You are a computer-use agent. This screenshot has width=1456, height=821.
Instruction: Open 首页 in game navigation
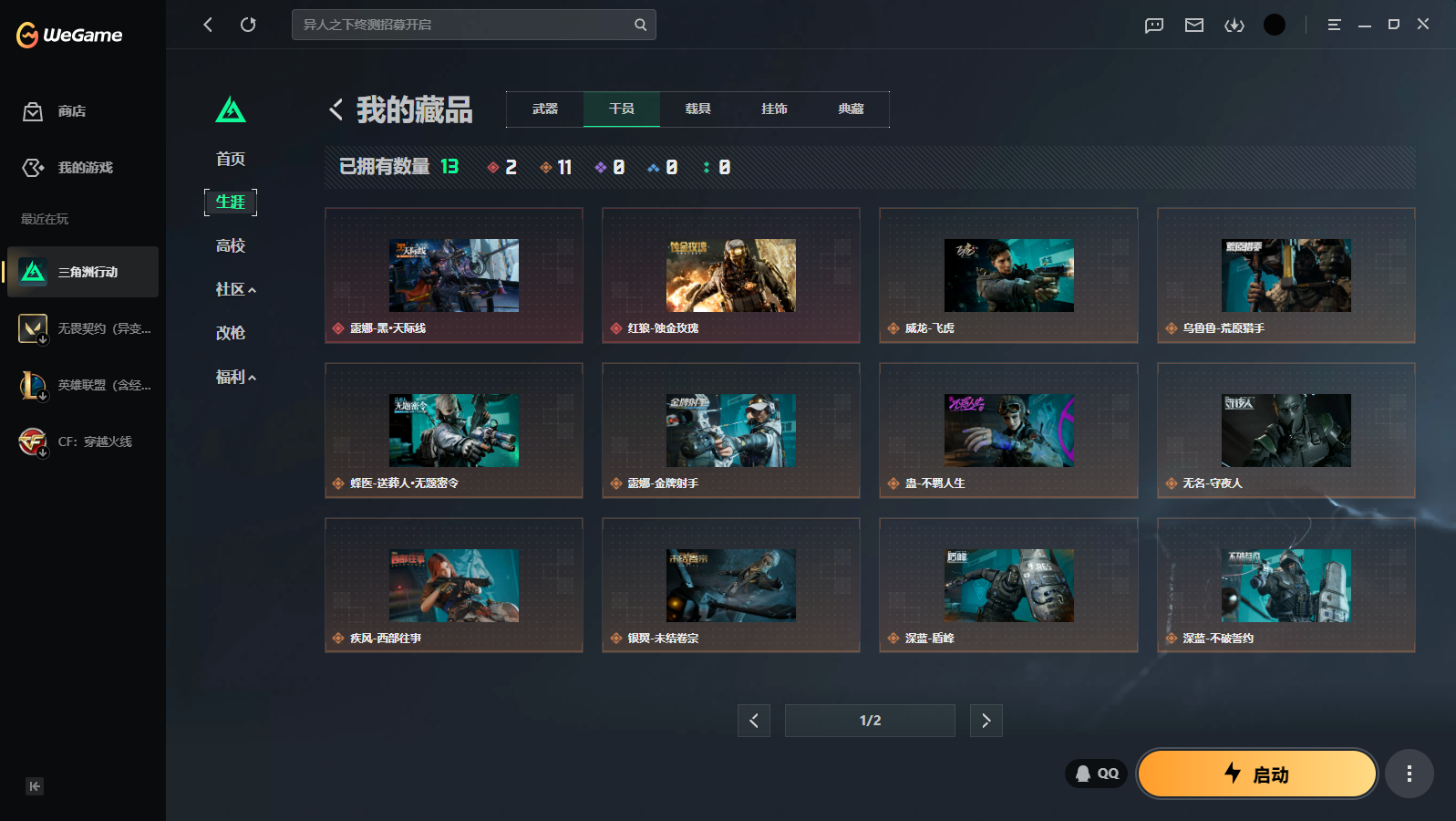tap(231, 159)
